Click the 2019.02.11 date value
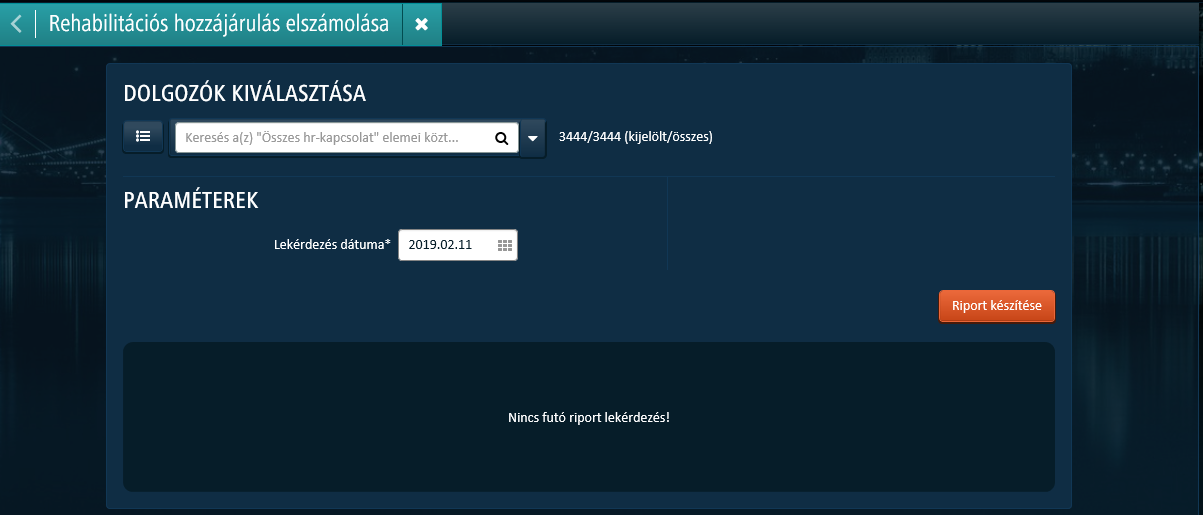 click(440, 245)
